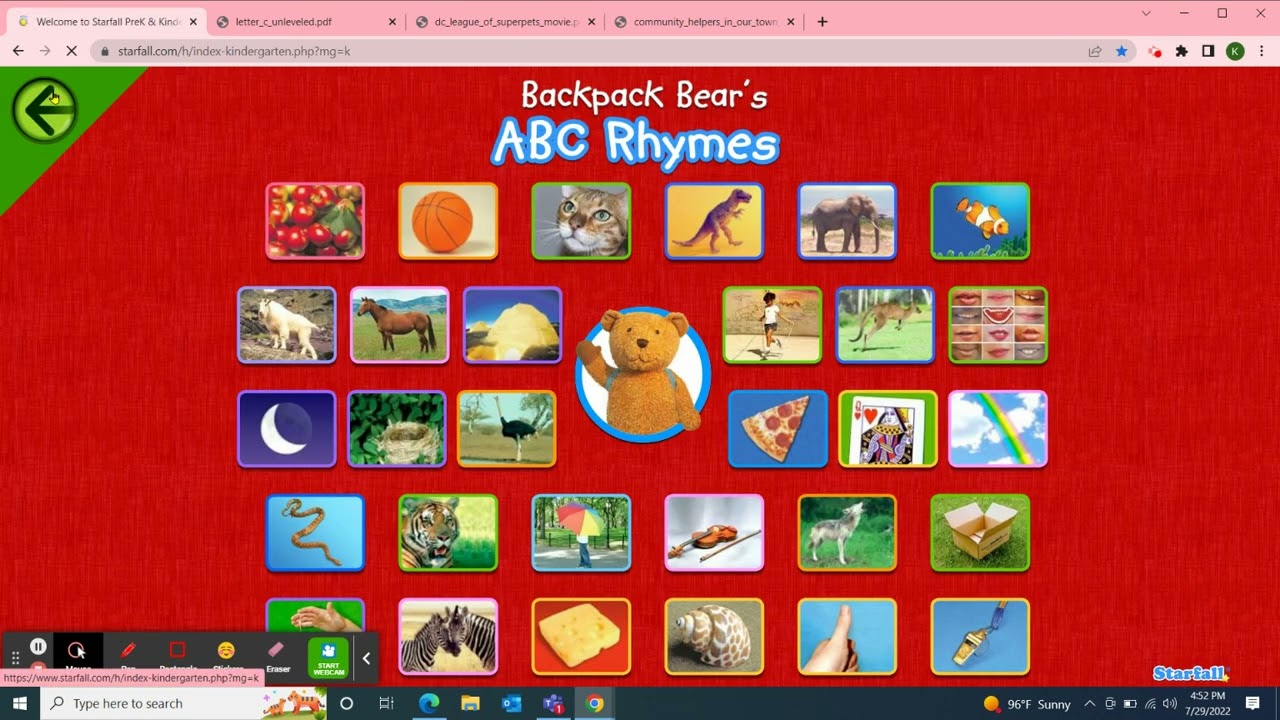This screenshot has width=1280, height=720.
Task: Select the Eraser tool
Action: pyautogui.click(x=277, y=654)
